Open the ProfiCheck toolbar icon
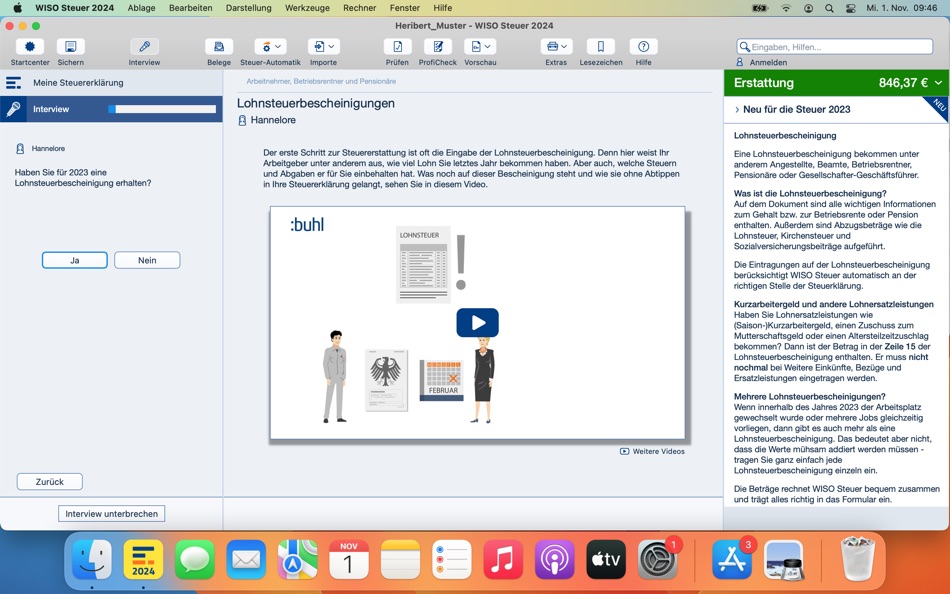 pos(438,47)
